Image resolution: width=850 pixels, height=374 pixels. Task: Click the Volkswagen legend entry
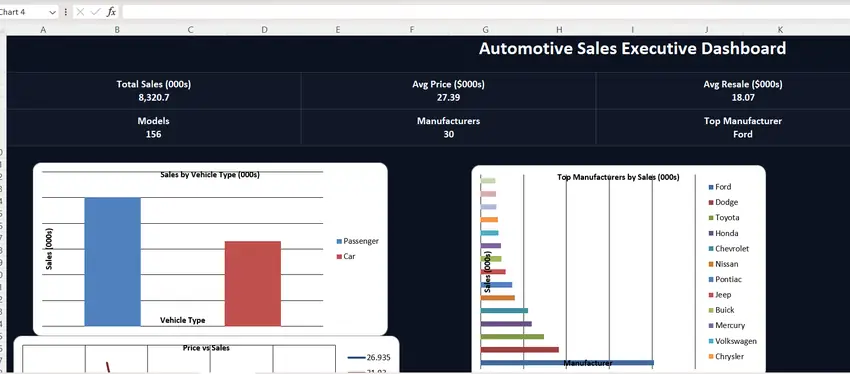point(732,341)
